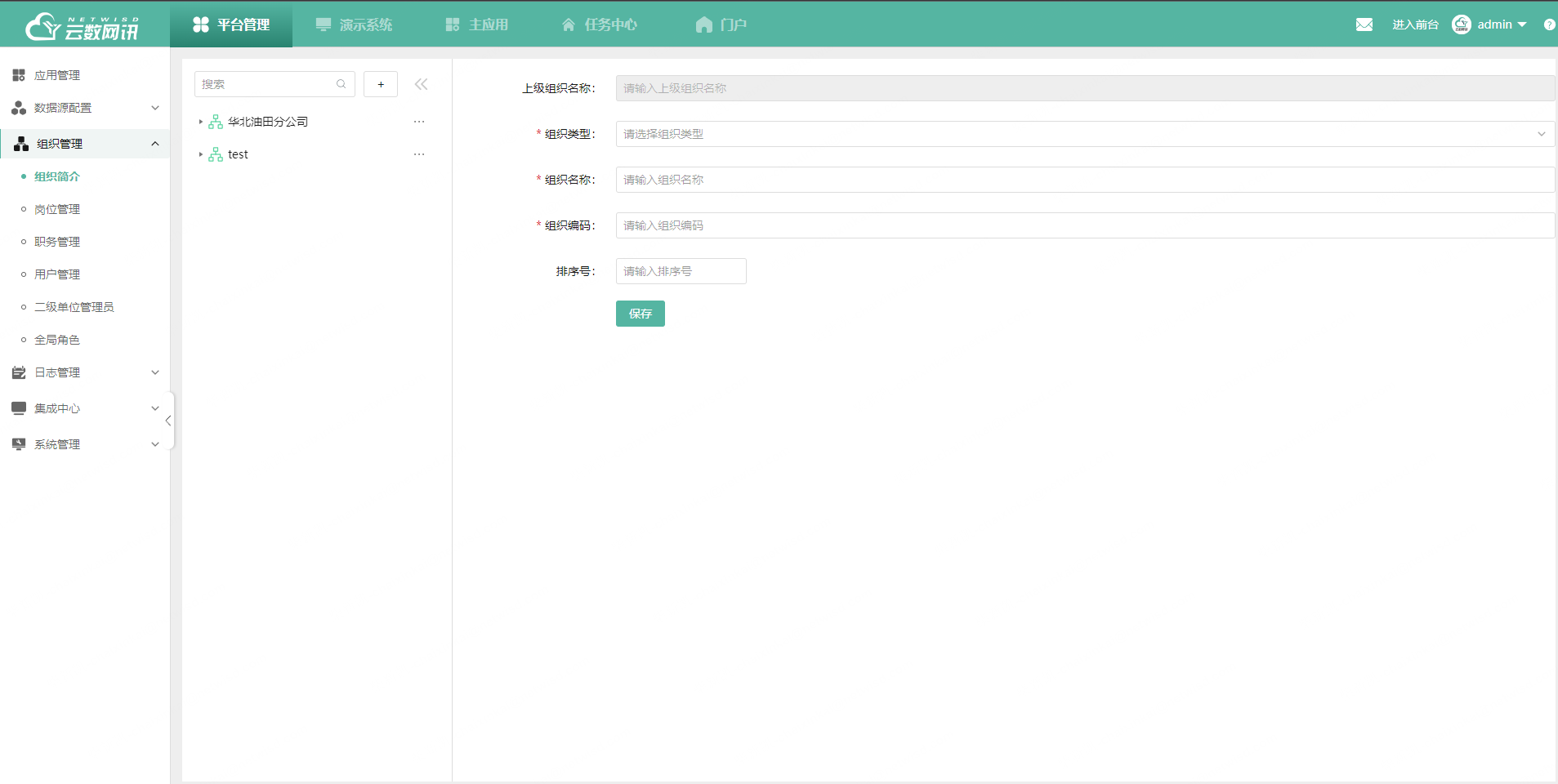This screenshot has height=784, width=1558.
Task: Click the org chart icon beside 华北油田分公司
Action: [215, 121]
